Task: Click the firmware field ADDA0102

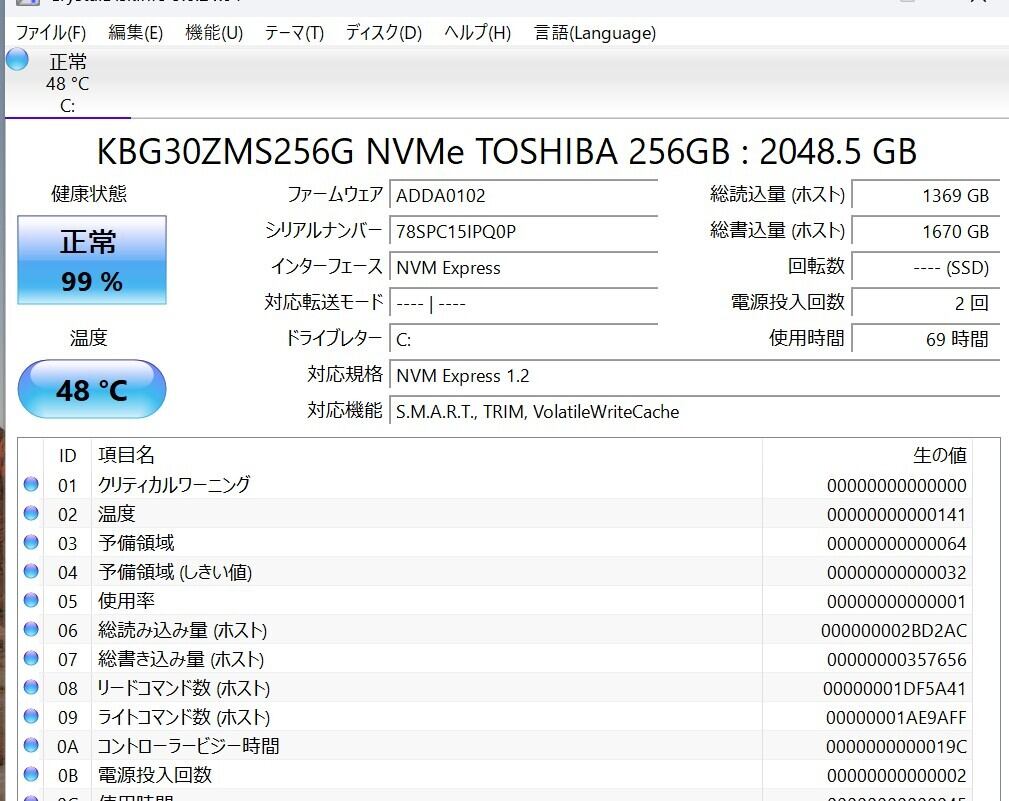Action: click(x=523, y=195)
